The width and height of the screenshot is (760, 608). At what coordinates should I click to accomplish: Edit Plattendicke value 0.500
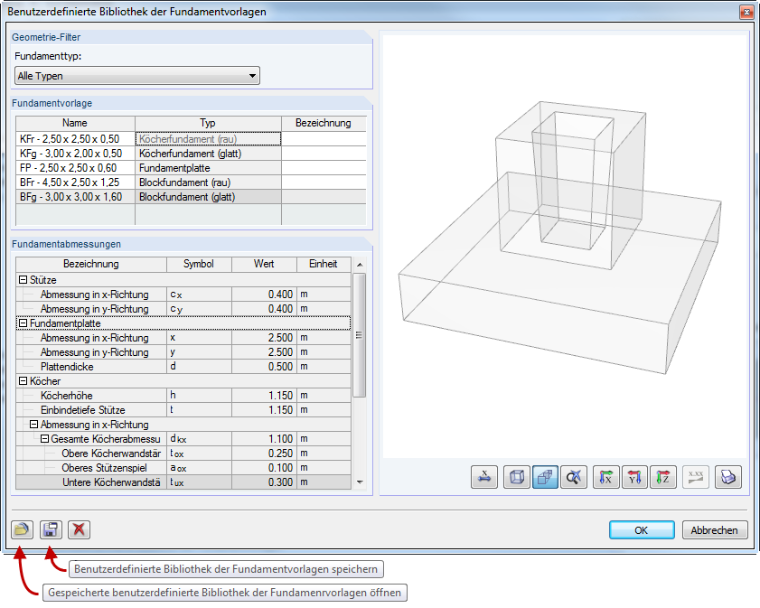(x=264, y=367)
